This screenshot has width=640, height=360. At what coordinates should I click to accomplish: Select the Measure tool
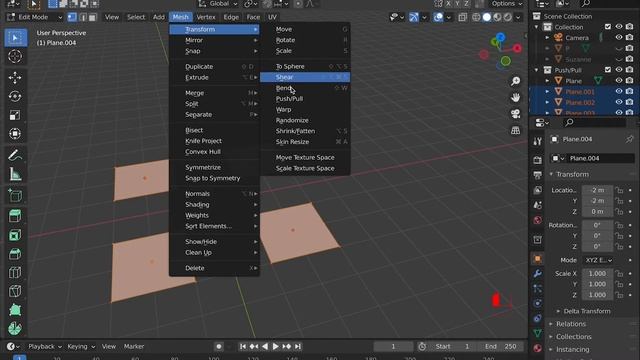16,174
